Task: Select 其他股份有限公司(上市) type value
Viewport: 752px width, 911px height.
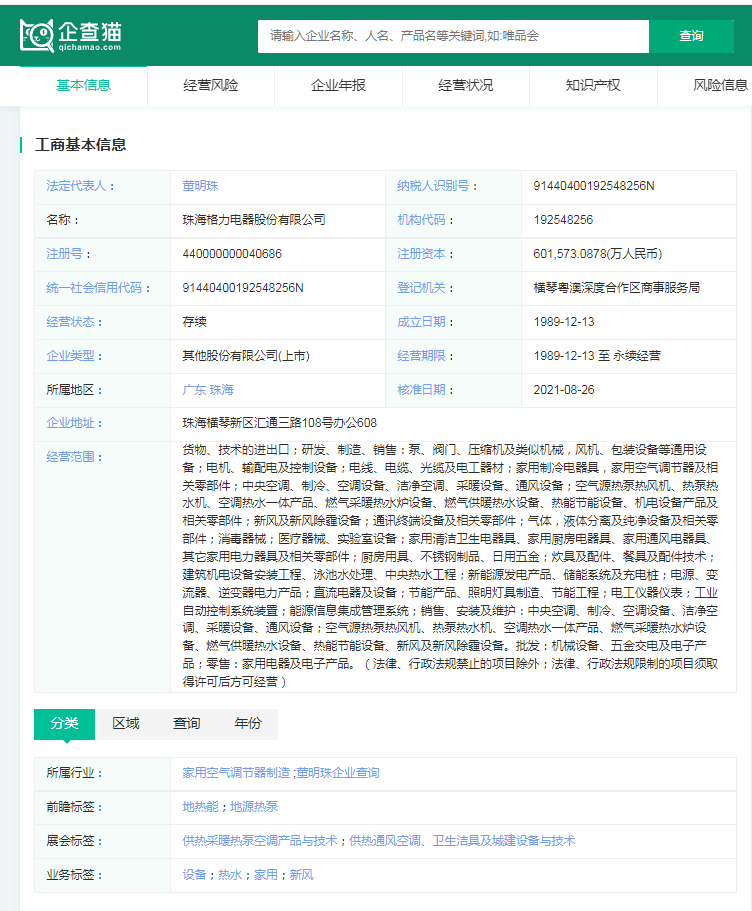Action: (x=246, y=356)
